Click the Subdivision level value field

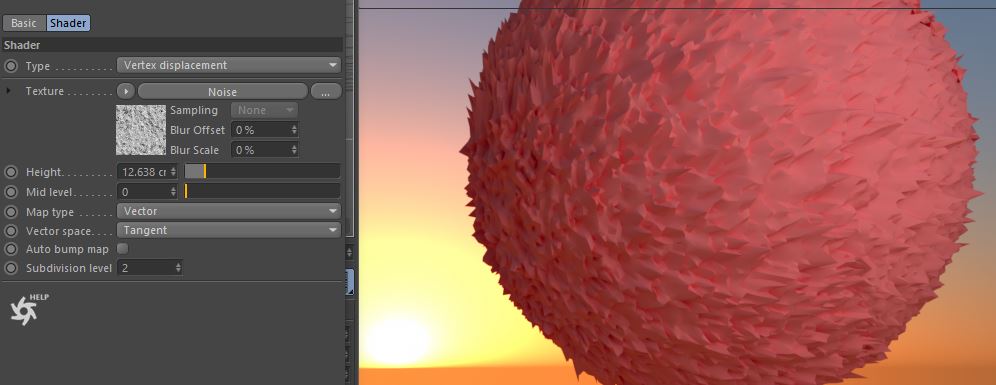click(x=145, y=268)
